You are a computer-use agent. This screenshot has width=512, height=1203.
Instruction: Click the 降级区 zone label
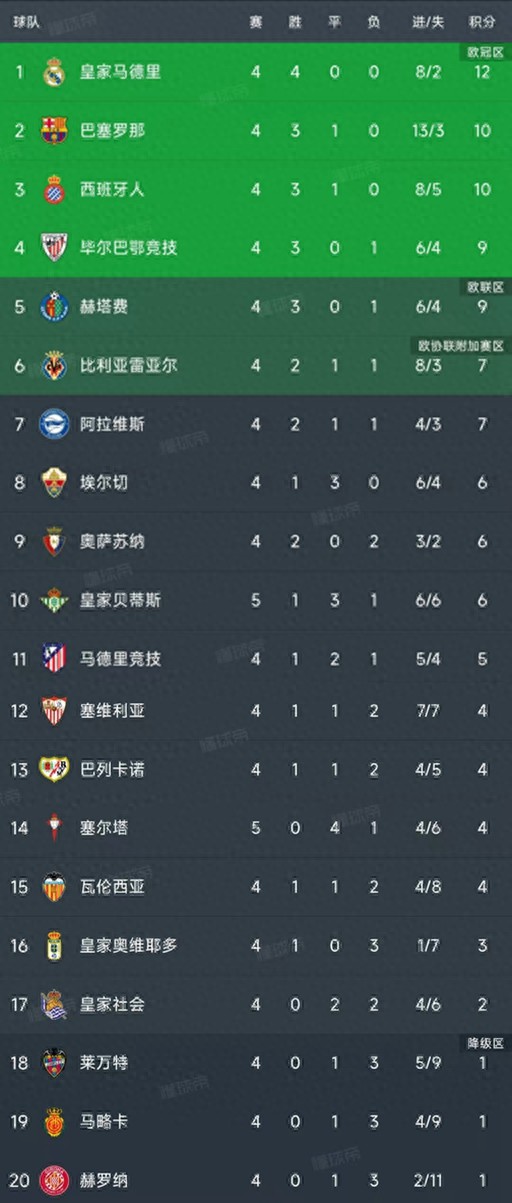[484, 1043]
